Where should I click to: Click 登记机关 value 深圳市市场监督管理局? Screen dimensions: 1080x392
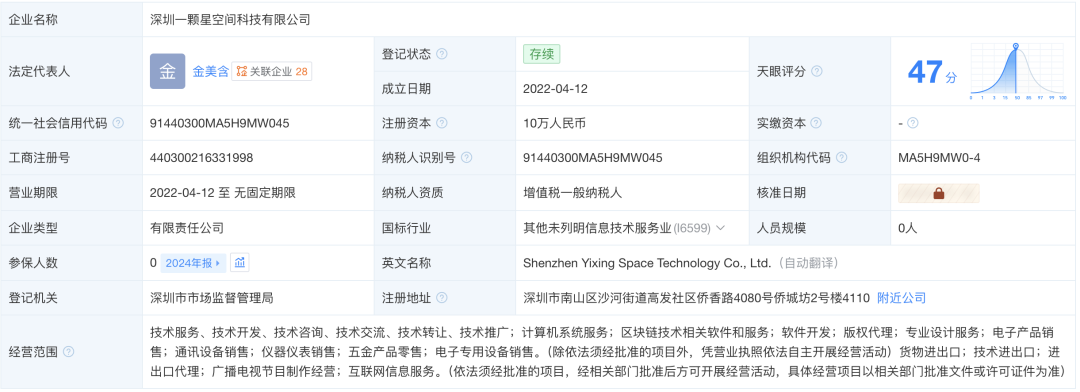[212, 298]
